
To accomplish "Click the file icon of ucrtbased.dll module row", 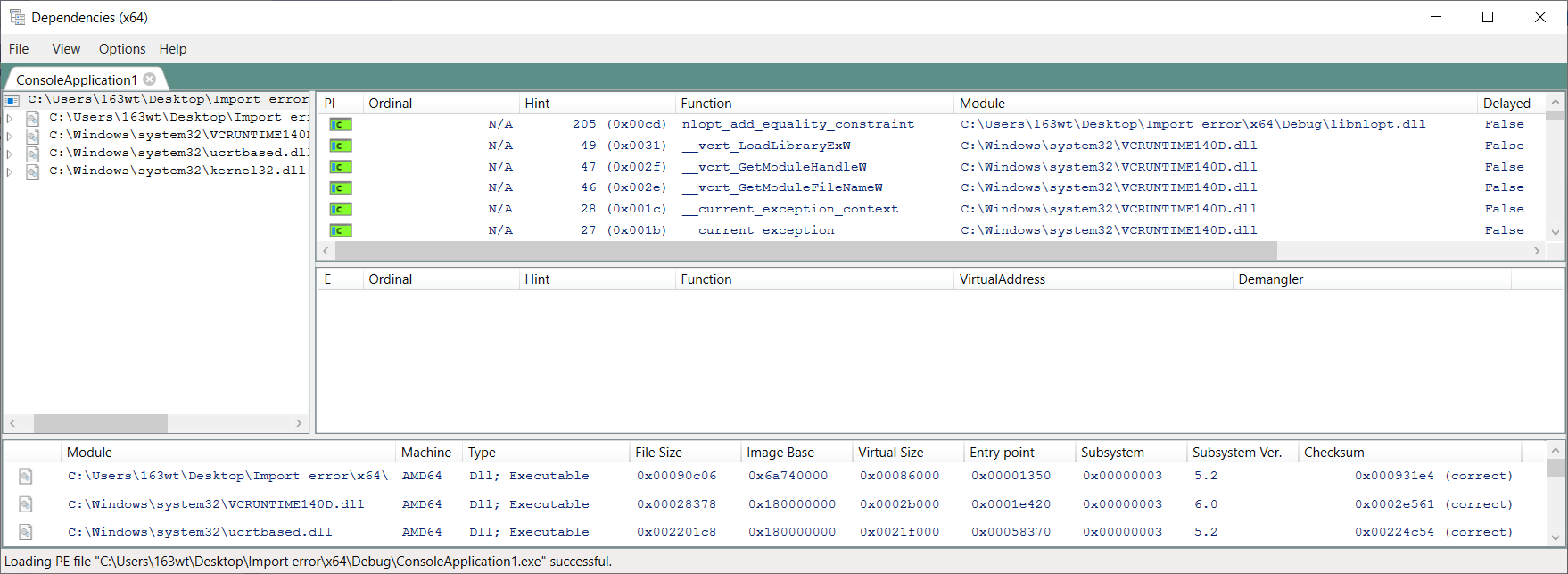I will (x=26, y=532).
